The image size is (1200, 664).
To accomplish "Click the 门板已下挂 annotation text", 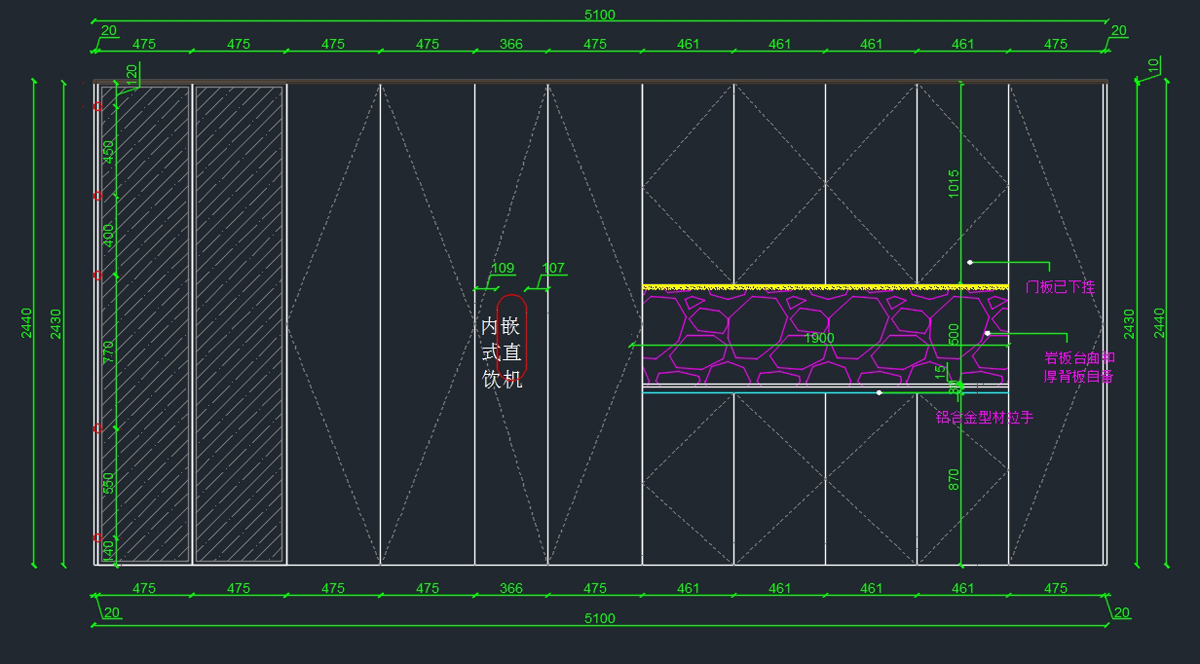I will click(1060, 287).
